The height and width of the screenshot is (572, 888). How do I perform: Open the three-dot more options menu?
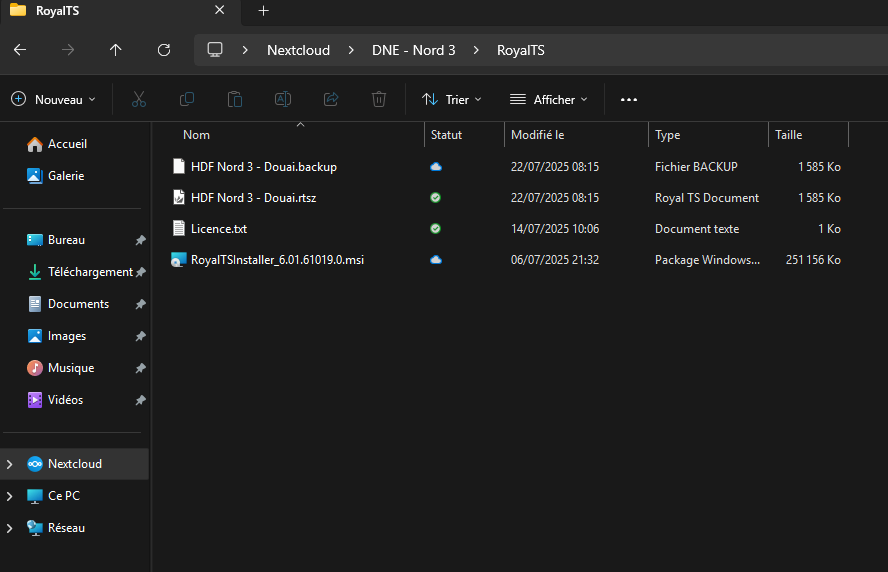tap(629, 100)
